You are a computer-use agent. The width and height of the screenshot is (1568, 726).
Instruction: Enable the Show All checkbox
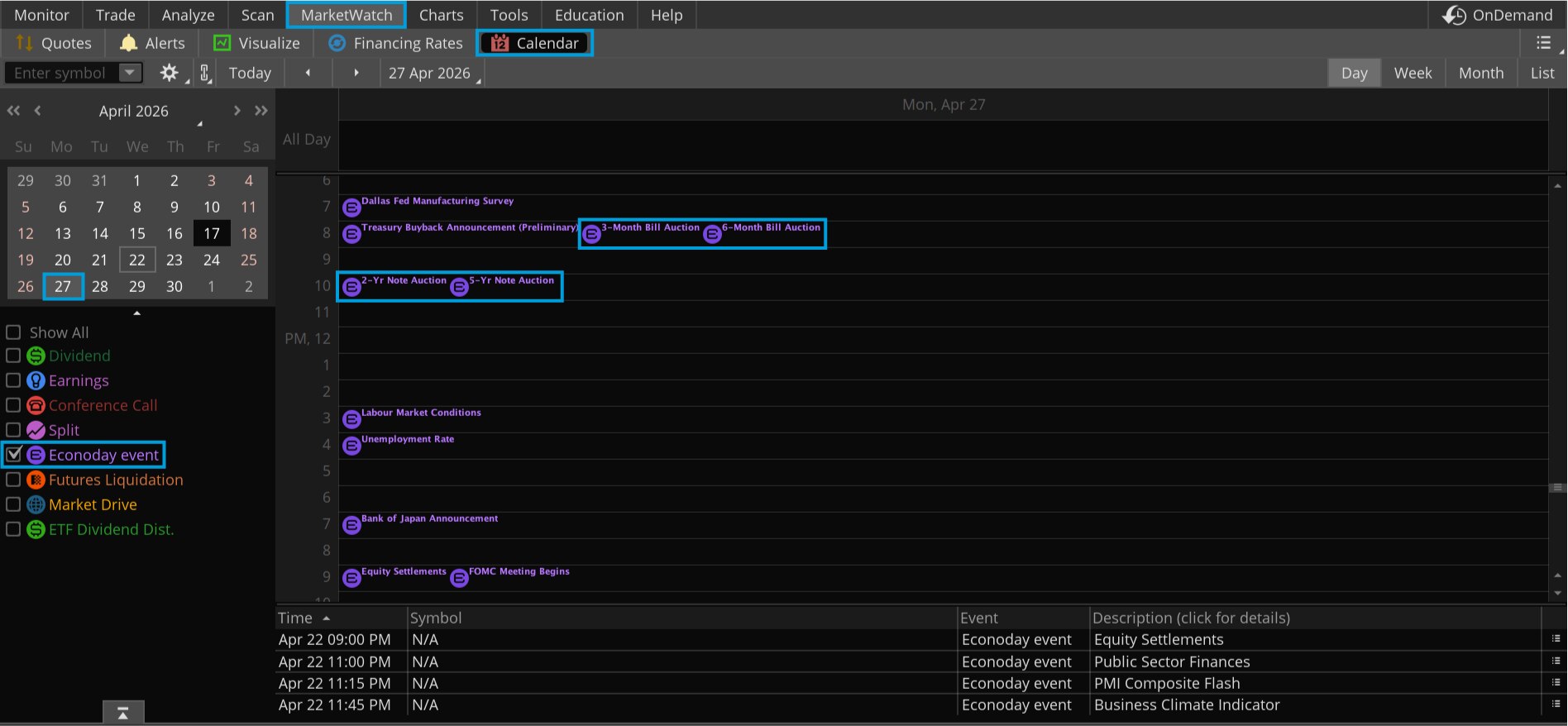13,332
